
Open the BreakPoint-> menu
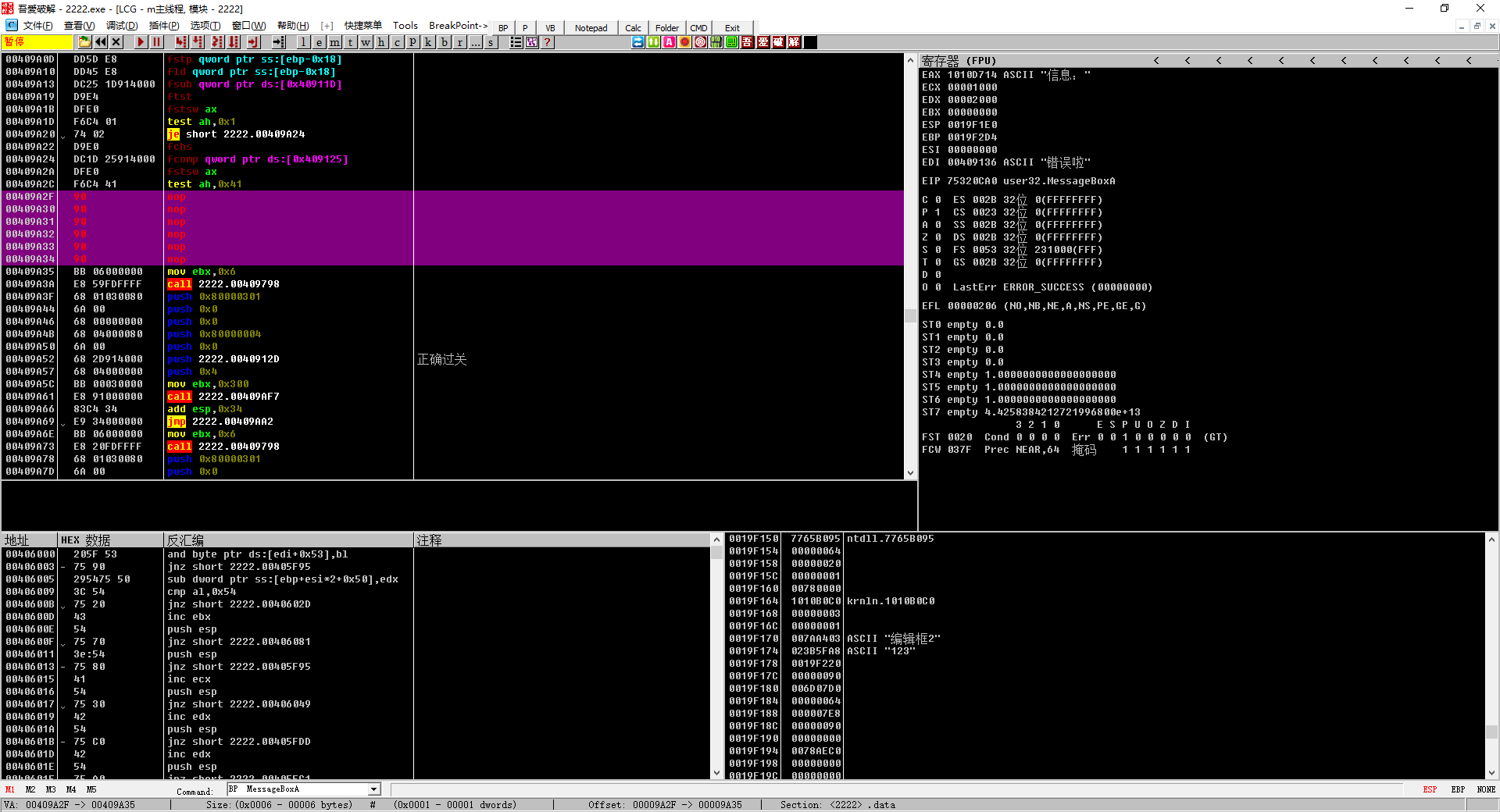tap(458, 26)
